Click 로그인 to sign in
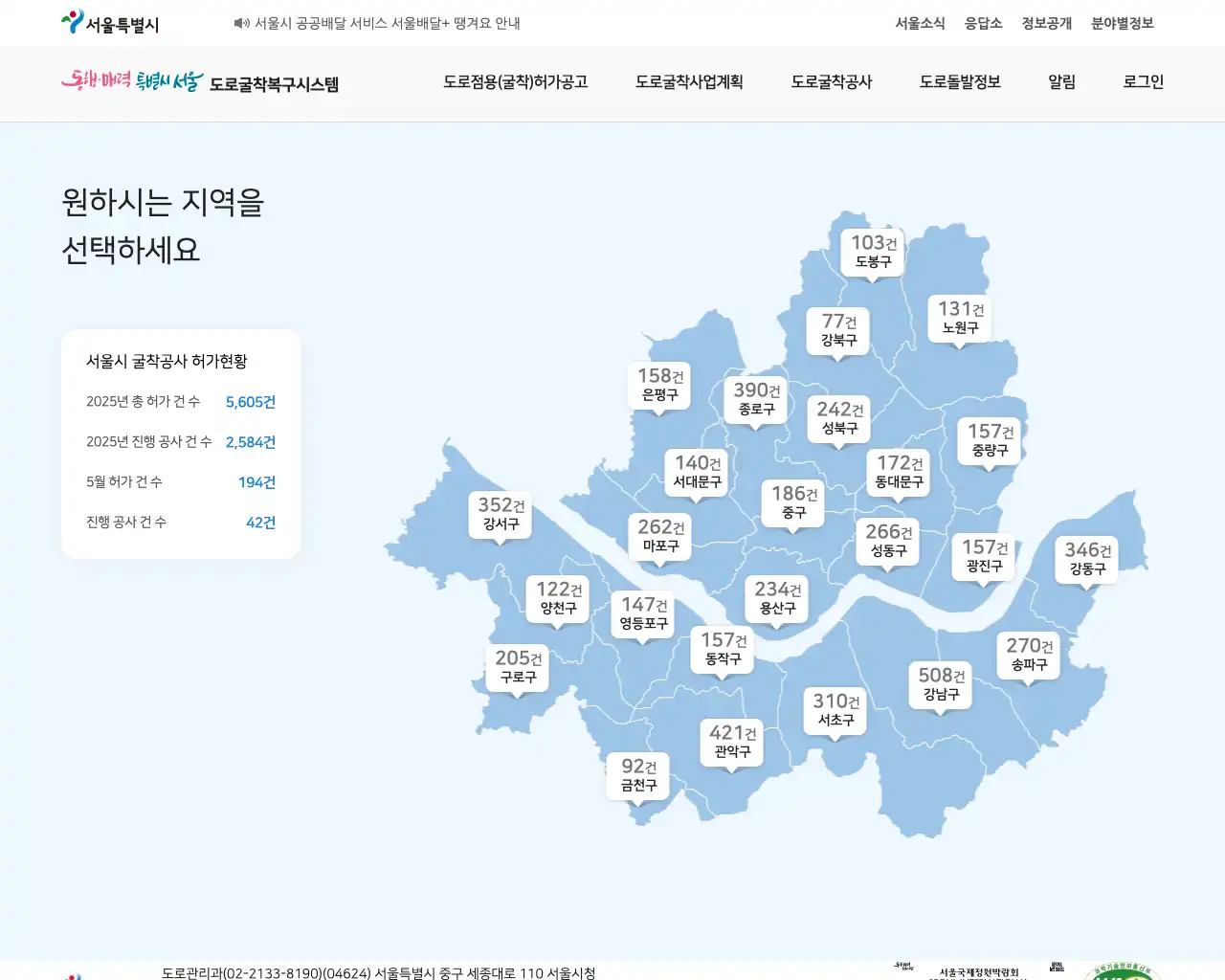The width and height of the screenshot is (1225, 980). pyautogui.click(x=1143, y=82)
